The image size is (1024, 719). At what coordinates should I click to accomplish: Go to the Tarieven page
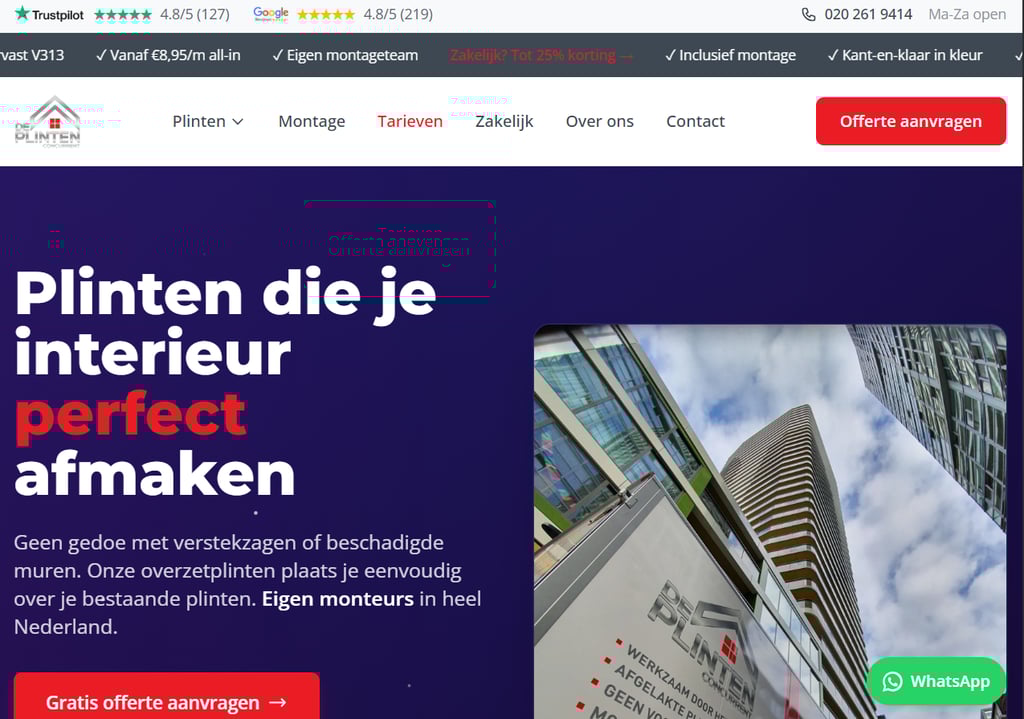[410, 121]
